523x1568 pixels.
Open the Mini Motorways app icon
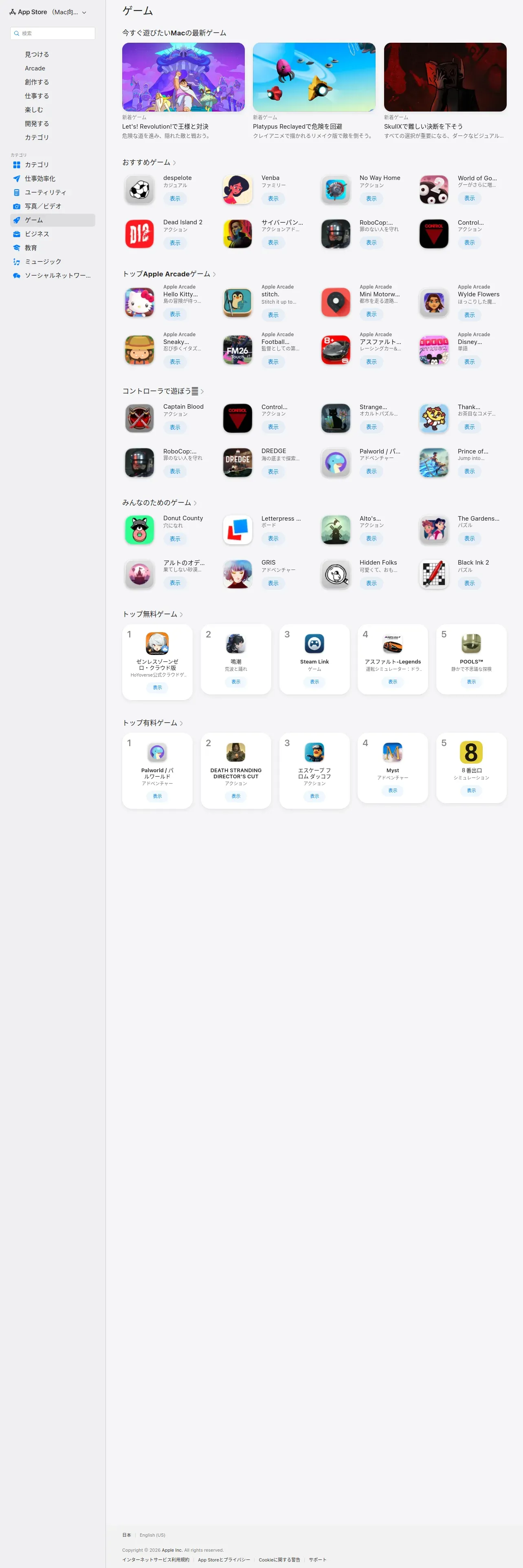click(336, 302)
